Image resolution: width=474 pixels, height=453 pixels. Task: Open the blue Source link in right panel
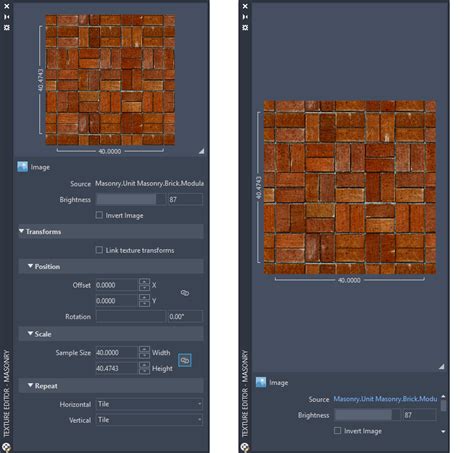coord(385,399)
